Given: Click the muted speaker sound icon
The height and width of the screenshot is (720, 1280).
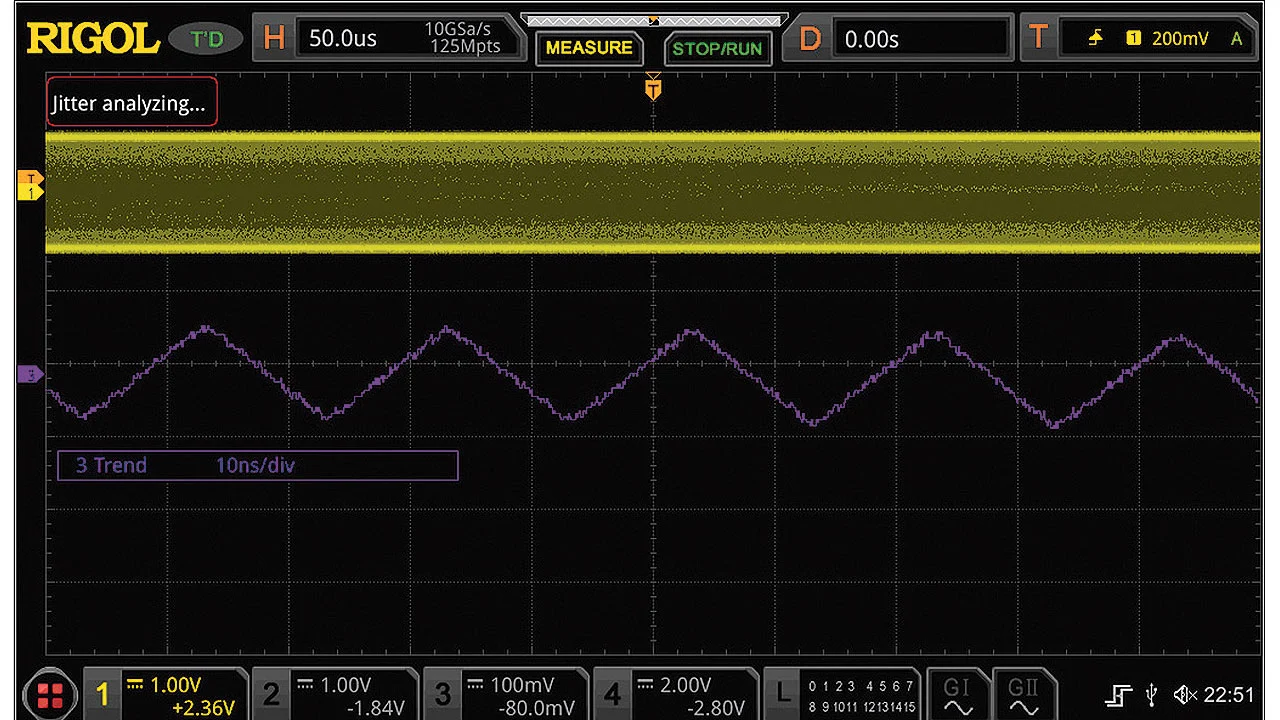Looking at the screenshot, I should [1185, 694].
